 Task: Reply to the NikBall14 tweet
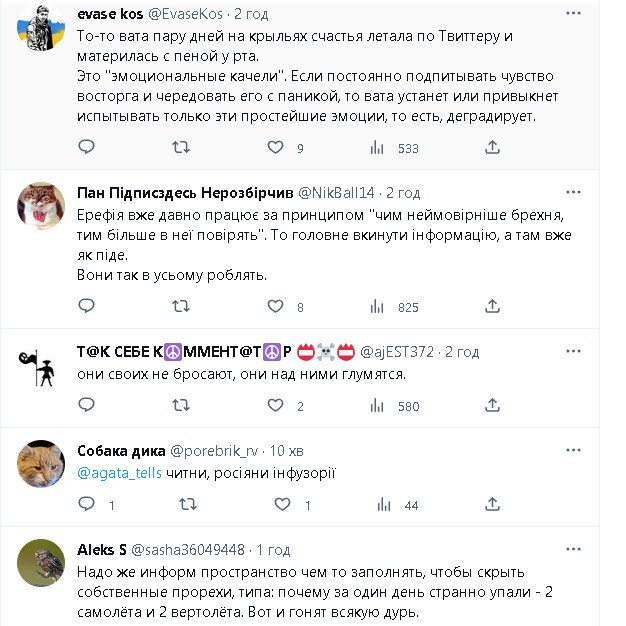[87, 307]
